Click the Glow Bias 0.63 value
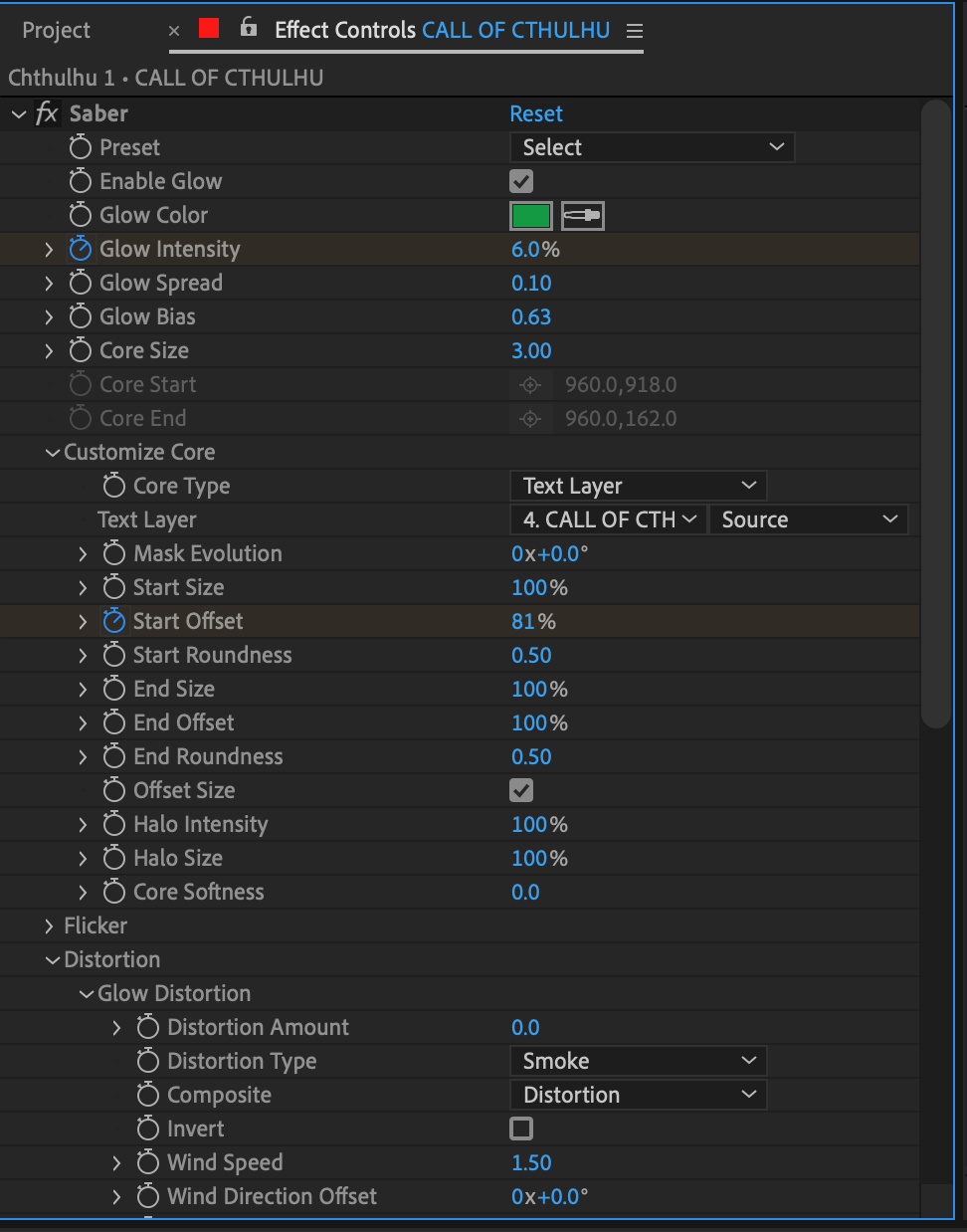This screenshot has width=967, height=1232. (531, 316)
